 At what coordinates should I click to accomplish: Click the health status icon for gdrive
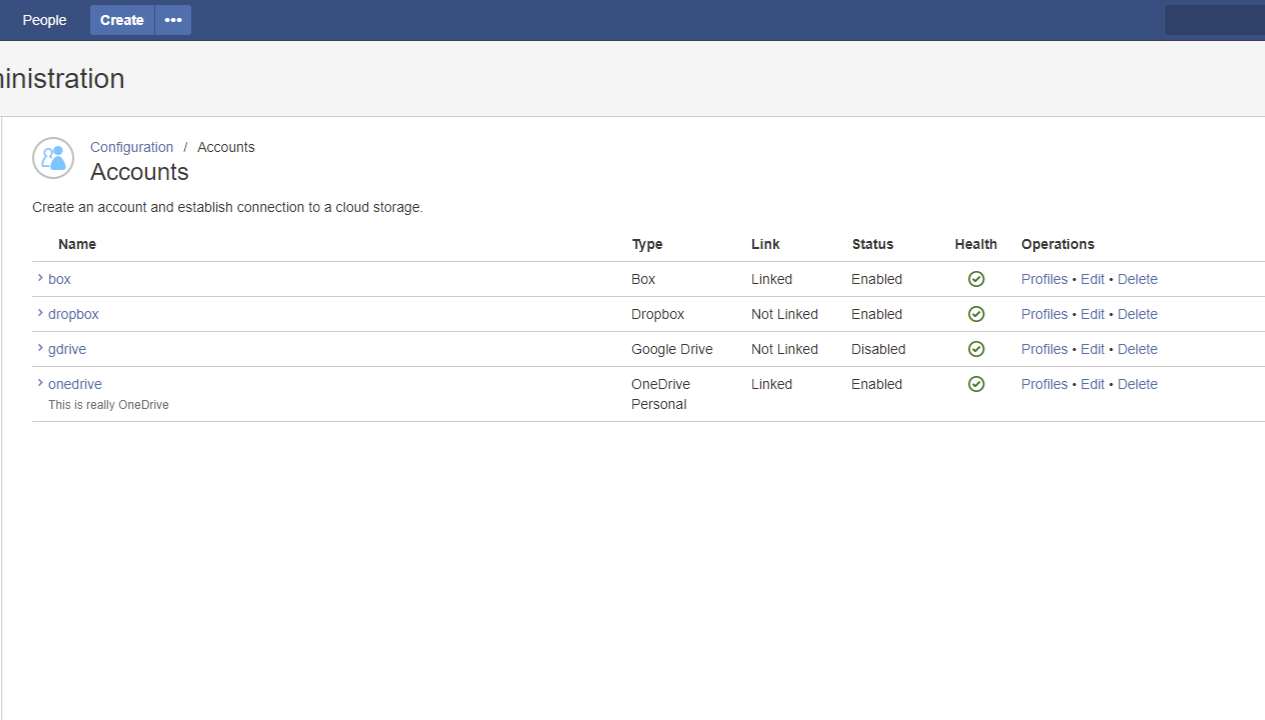tap(975, 349)
